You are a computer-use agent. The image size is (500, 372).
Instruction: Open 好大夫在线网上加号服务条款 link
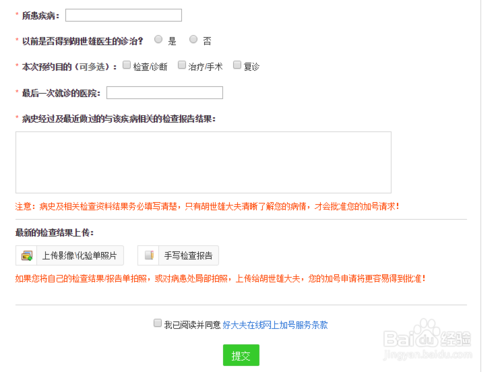click(275, 325)
